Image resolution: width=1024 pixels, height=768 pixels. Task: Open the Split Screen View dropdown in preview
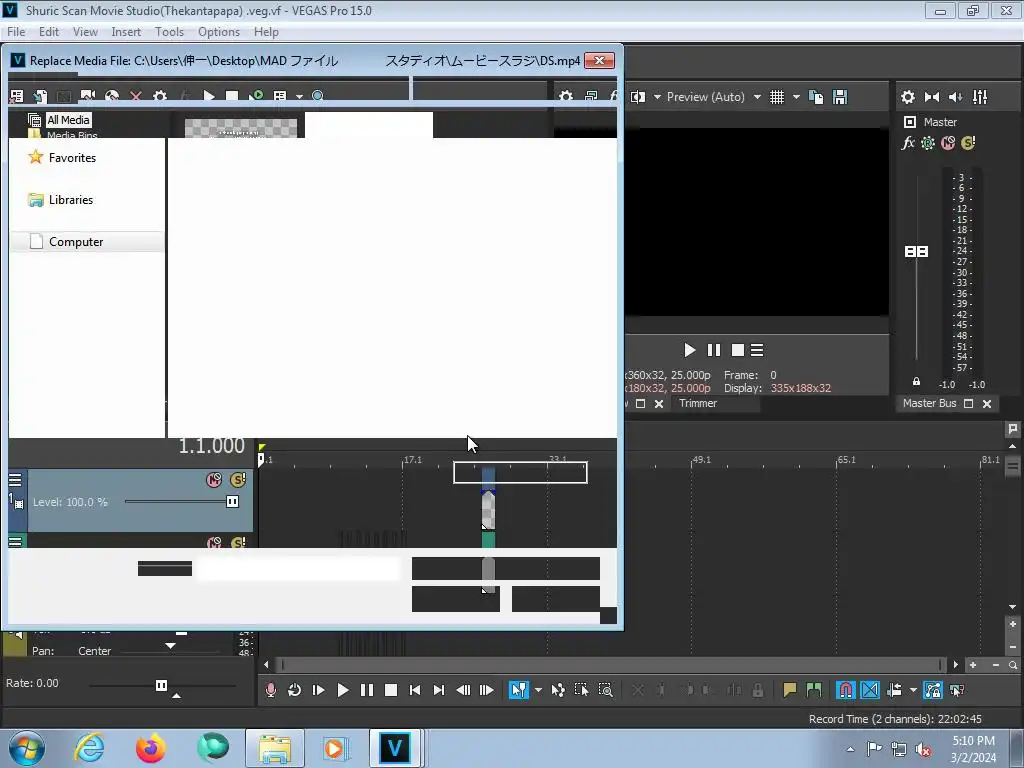[x=657, y=97]
